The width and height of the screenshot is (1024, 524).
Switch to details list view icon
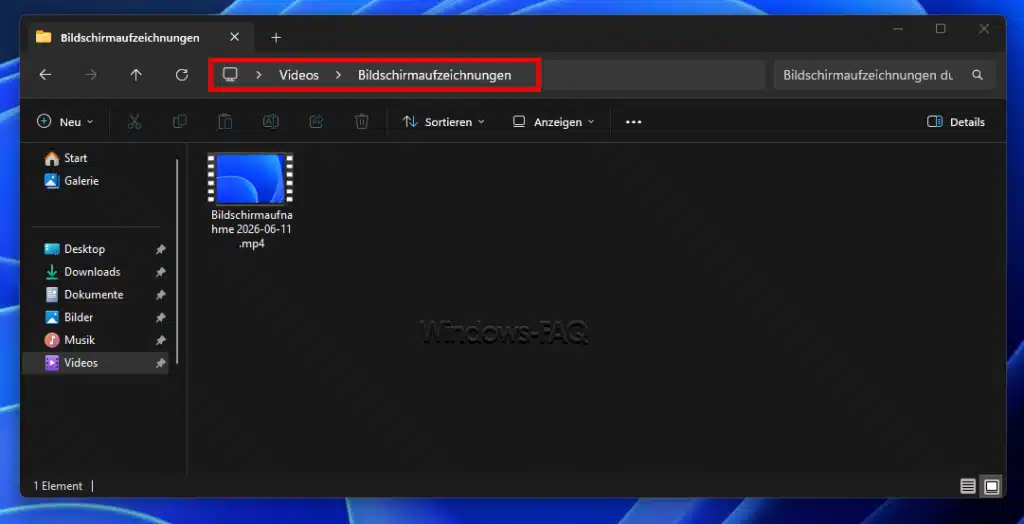[x=968, y=486]
